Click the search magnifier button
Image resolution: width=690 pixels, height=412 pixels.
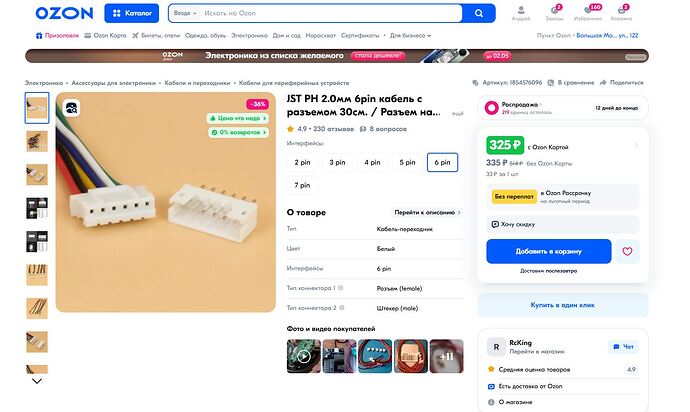(x=479, y=13)
